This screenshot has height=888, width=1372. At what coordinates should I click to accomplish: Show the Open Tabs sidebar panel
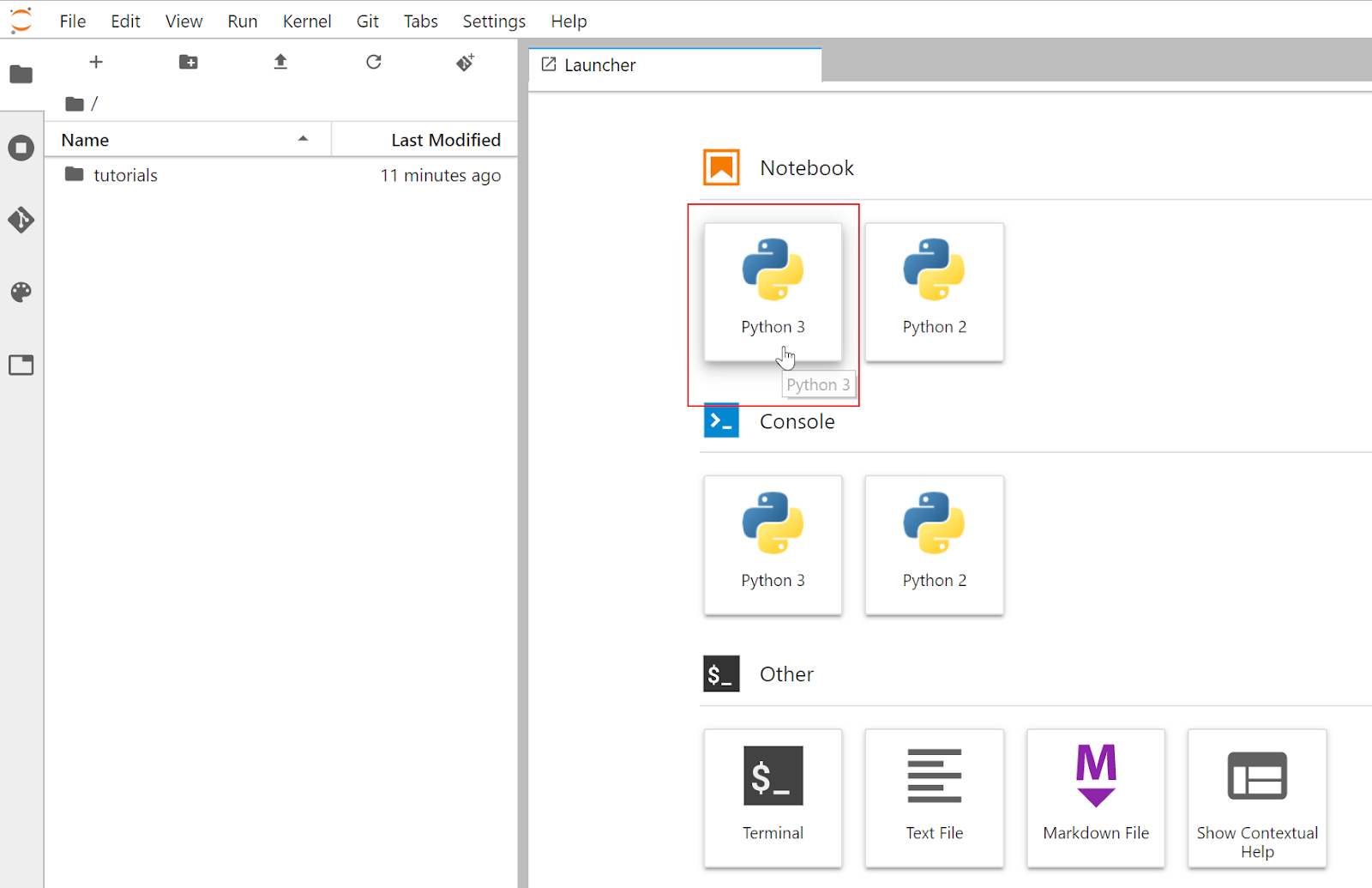[x=21, y=365]
